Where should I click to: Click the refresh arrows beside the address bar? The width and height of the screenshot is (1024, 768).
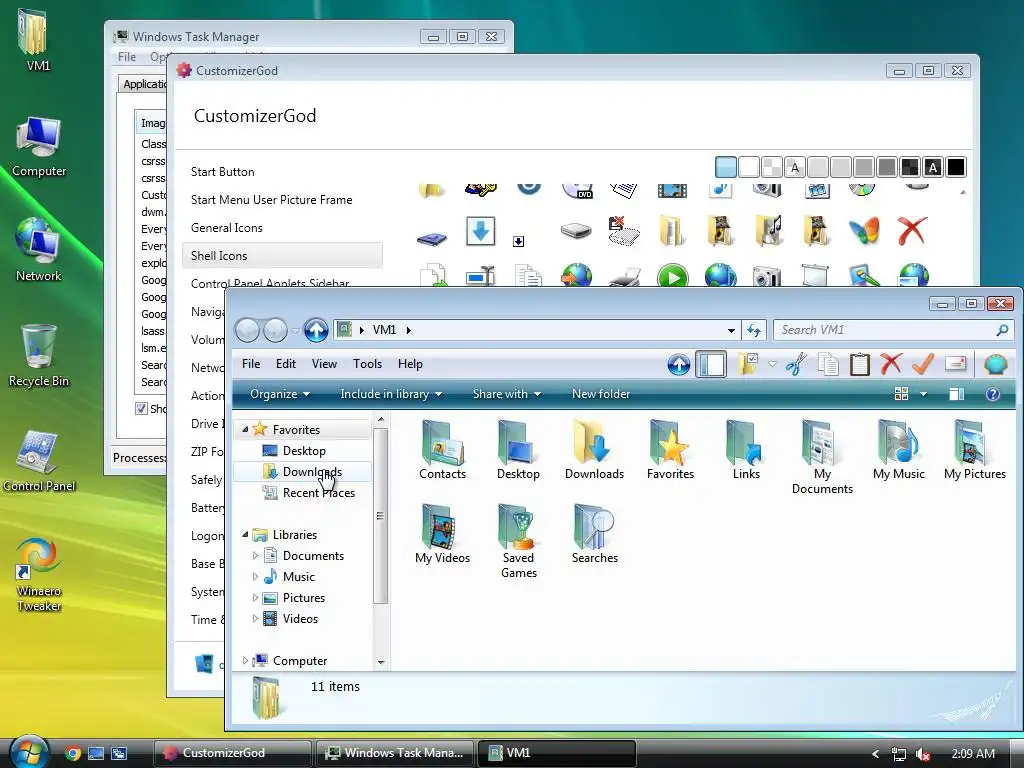tap(754, 330)
